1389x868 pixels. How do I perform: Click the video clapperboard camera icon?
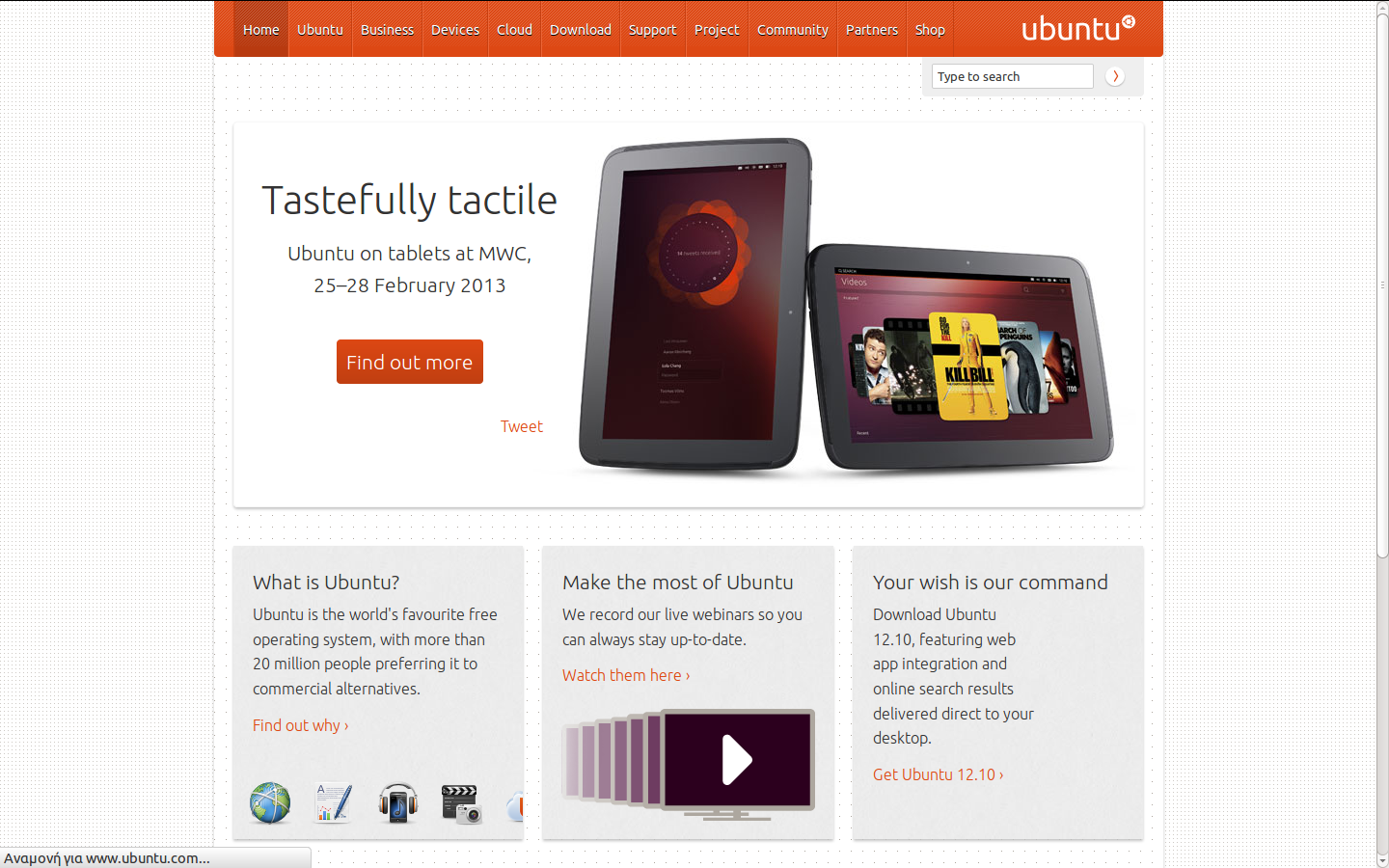click(x=461, y=803)
